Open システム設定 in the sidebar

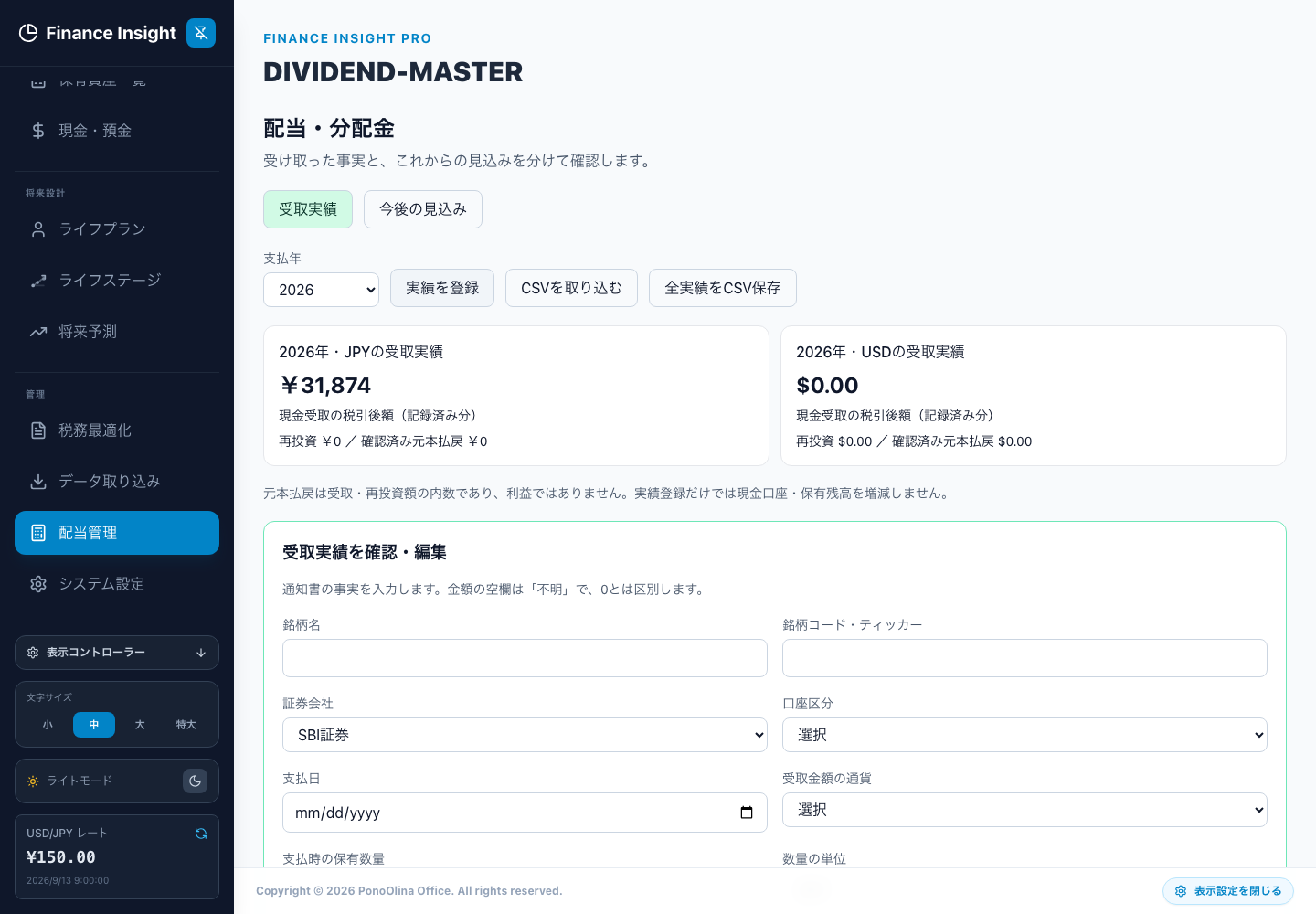(117, 584)
